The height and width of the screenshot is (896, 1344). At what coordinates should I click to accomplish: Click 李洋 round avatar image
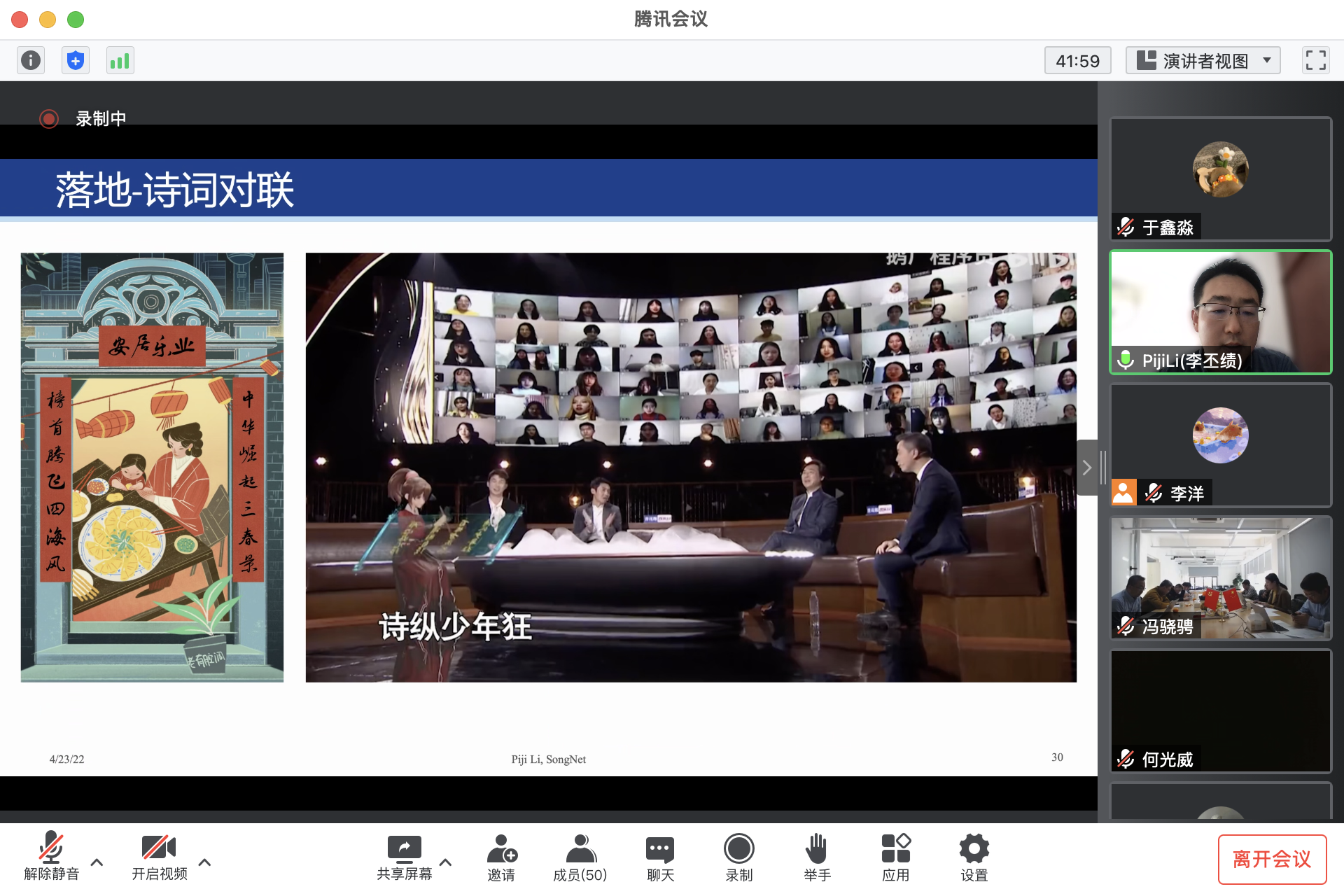coord(1220,435)
